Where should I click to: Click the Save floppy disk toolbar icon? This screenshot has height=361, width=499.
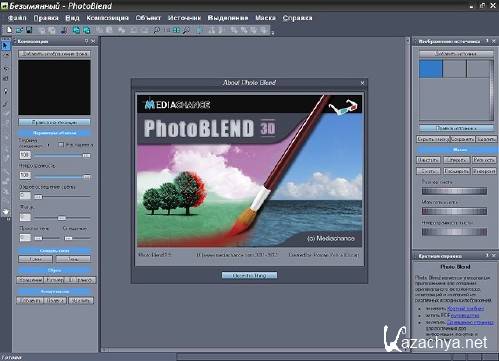[29, 30]
